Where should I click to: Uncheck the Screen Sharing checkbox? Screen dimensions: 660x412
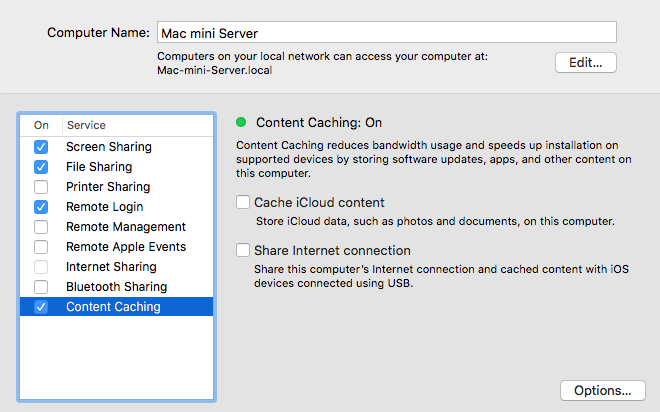[41, 147]
